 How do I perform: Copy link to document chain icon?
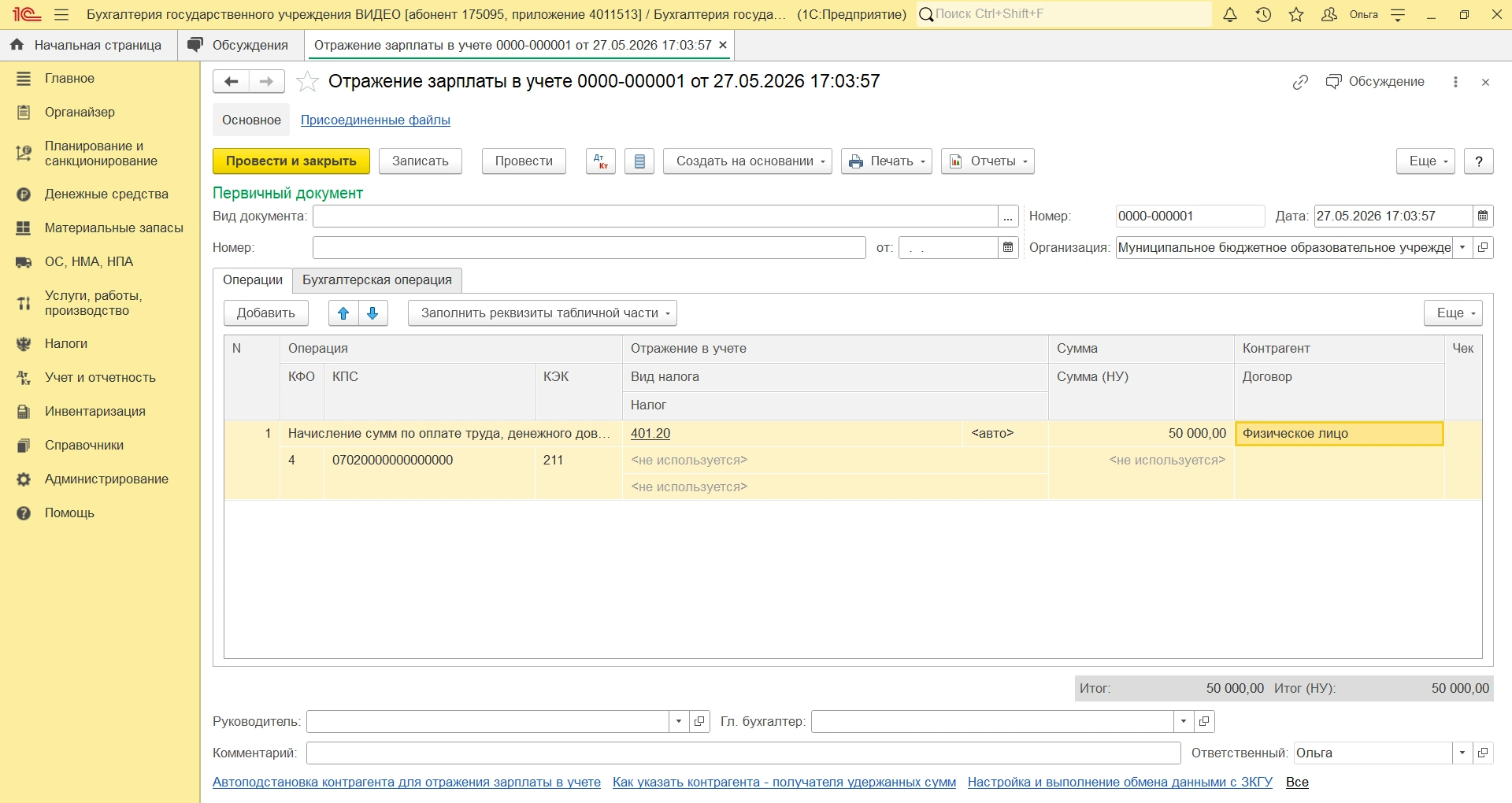pyautogui.click(x=1300, y=82)
